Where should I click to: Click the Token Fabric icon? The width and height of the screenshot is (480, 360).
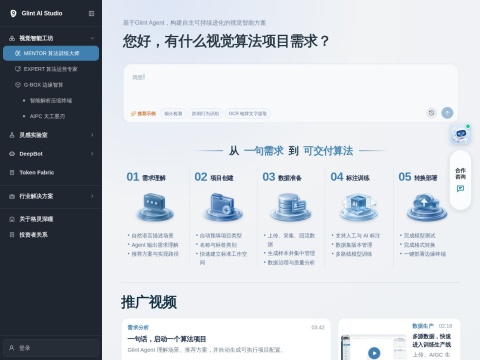pos(12,172)
